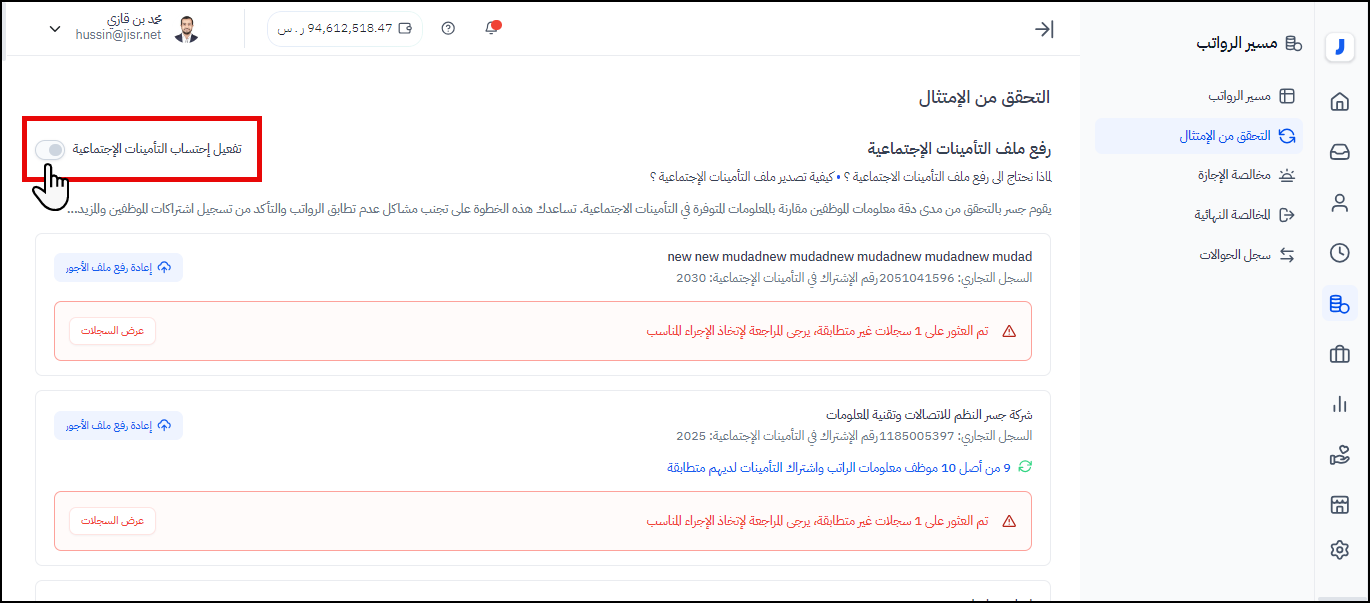Select the highlighted payroll icon in the rail
The width and height of the screenshot is (1370, 603).
(x=1339, y=303)
